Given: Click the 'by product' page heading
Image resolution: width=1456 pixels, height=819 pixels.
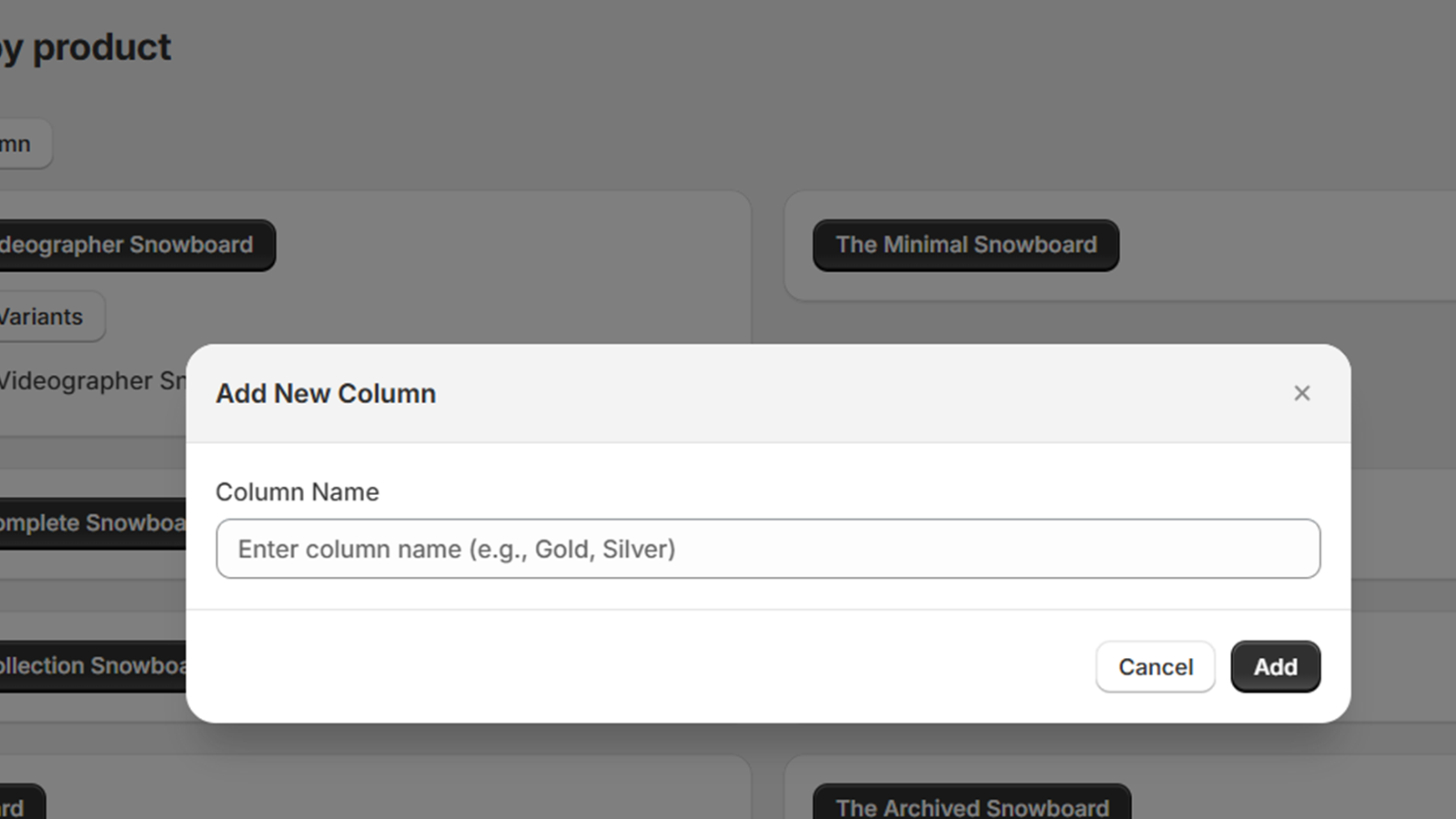Looking at the screenshot, I should point(86,47).
